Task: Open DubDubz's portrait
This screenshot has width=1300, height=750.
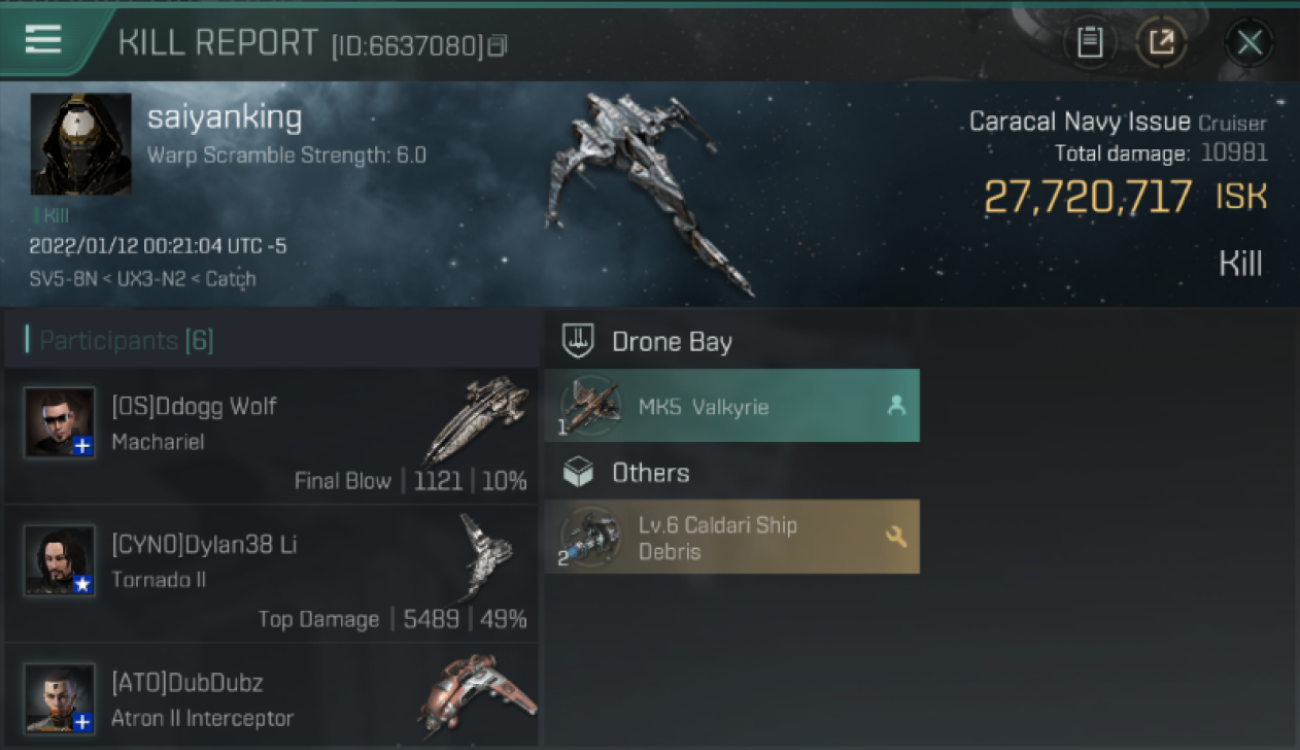Action: (60, 698)
